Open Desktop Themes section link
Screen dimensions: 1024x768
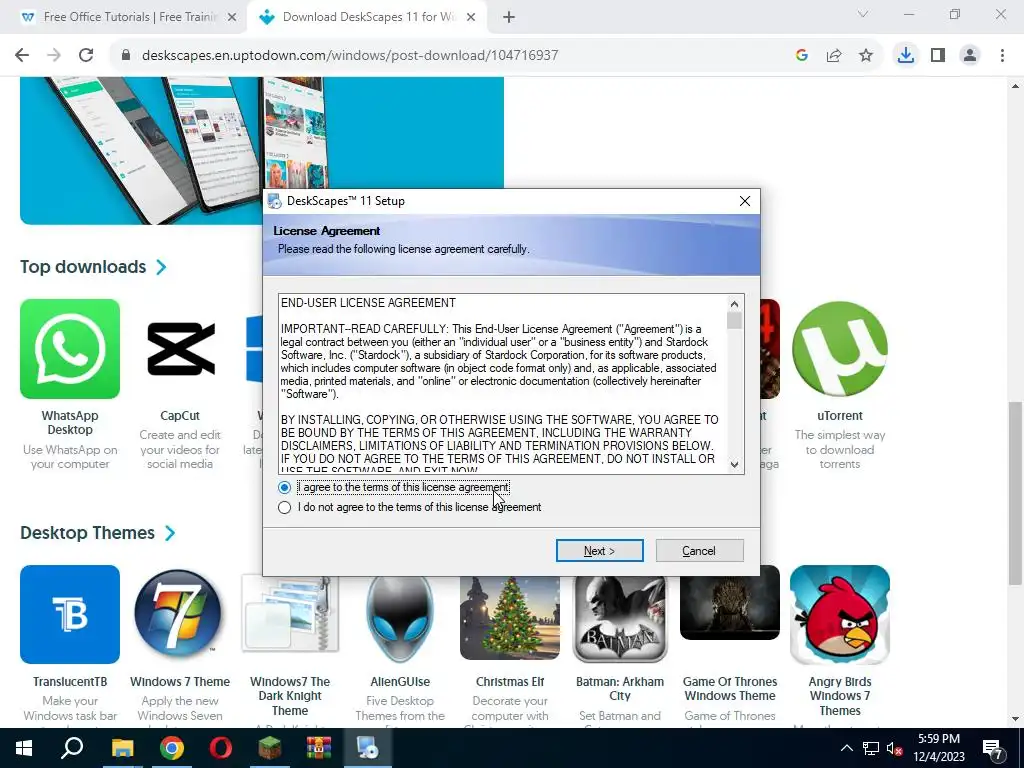(88, 533)
